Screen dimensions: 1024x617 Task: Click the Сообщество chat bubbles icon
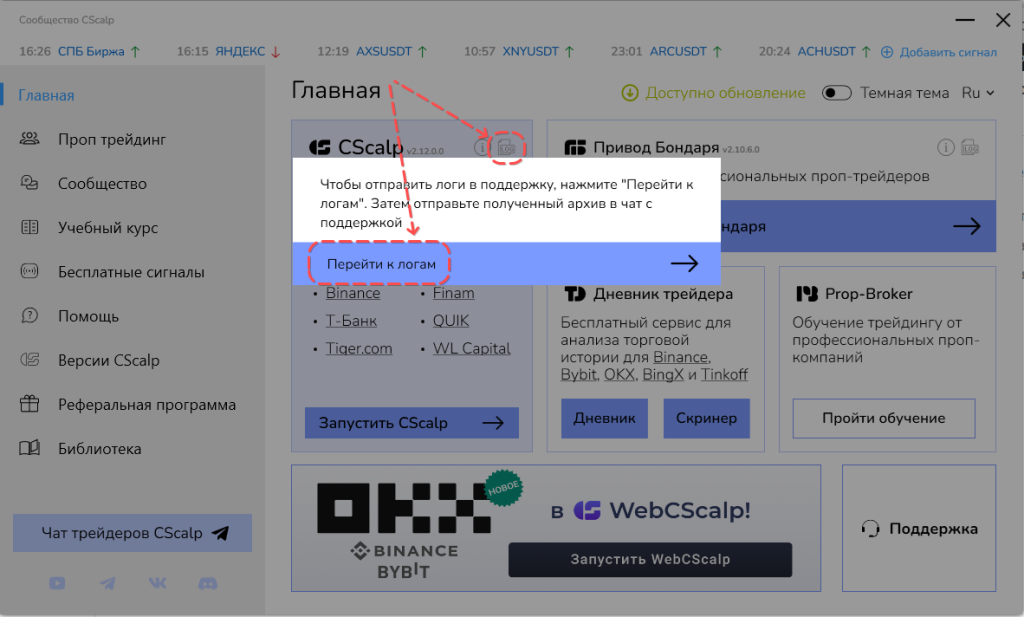[x=29, y=183]
